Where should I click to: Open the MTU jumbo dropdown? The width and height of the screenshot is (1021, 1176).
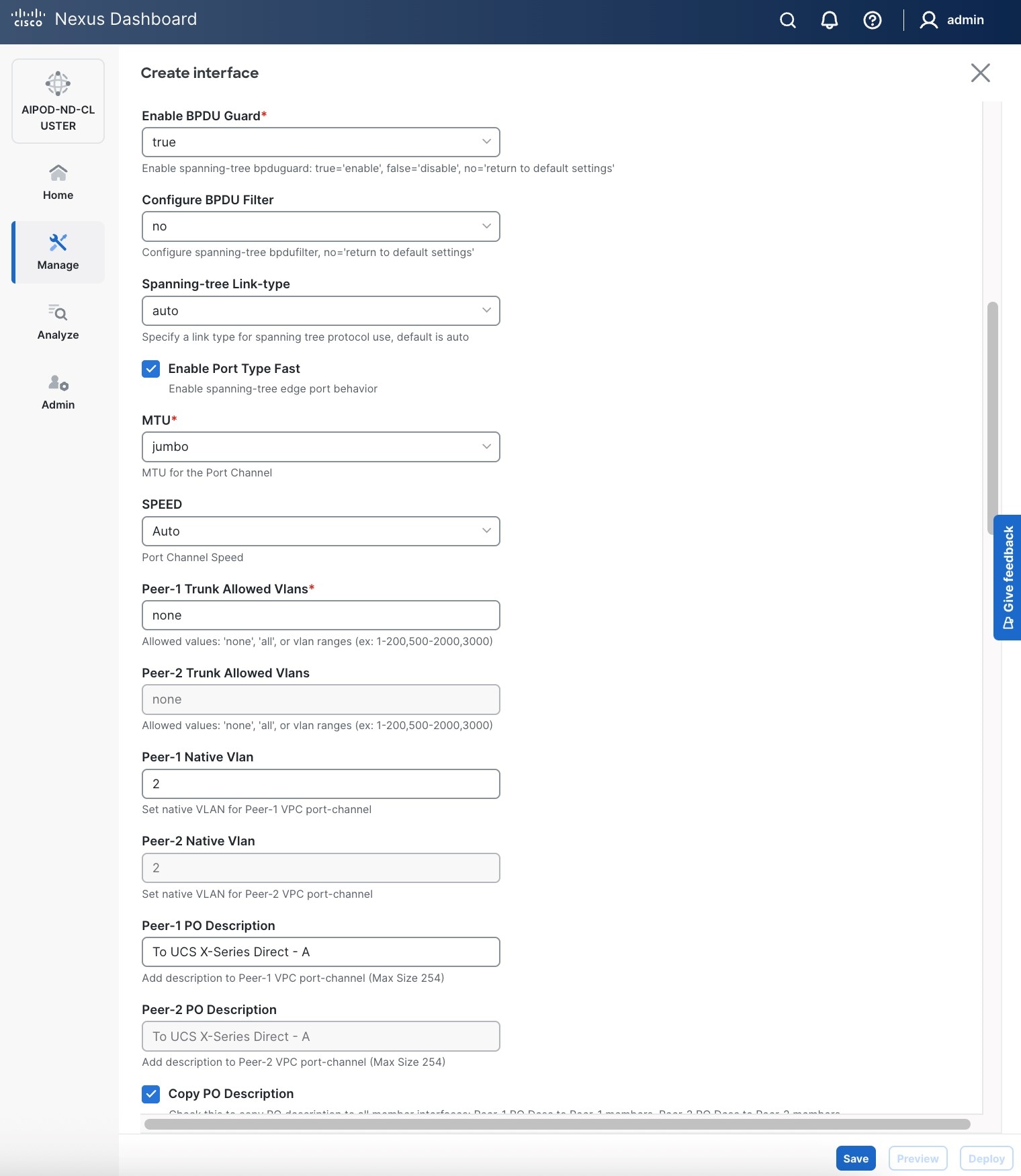(320, 447)
